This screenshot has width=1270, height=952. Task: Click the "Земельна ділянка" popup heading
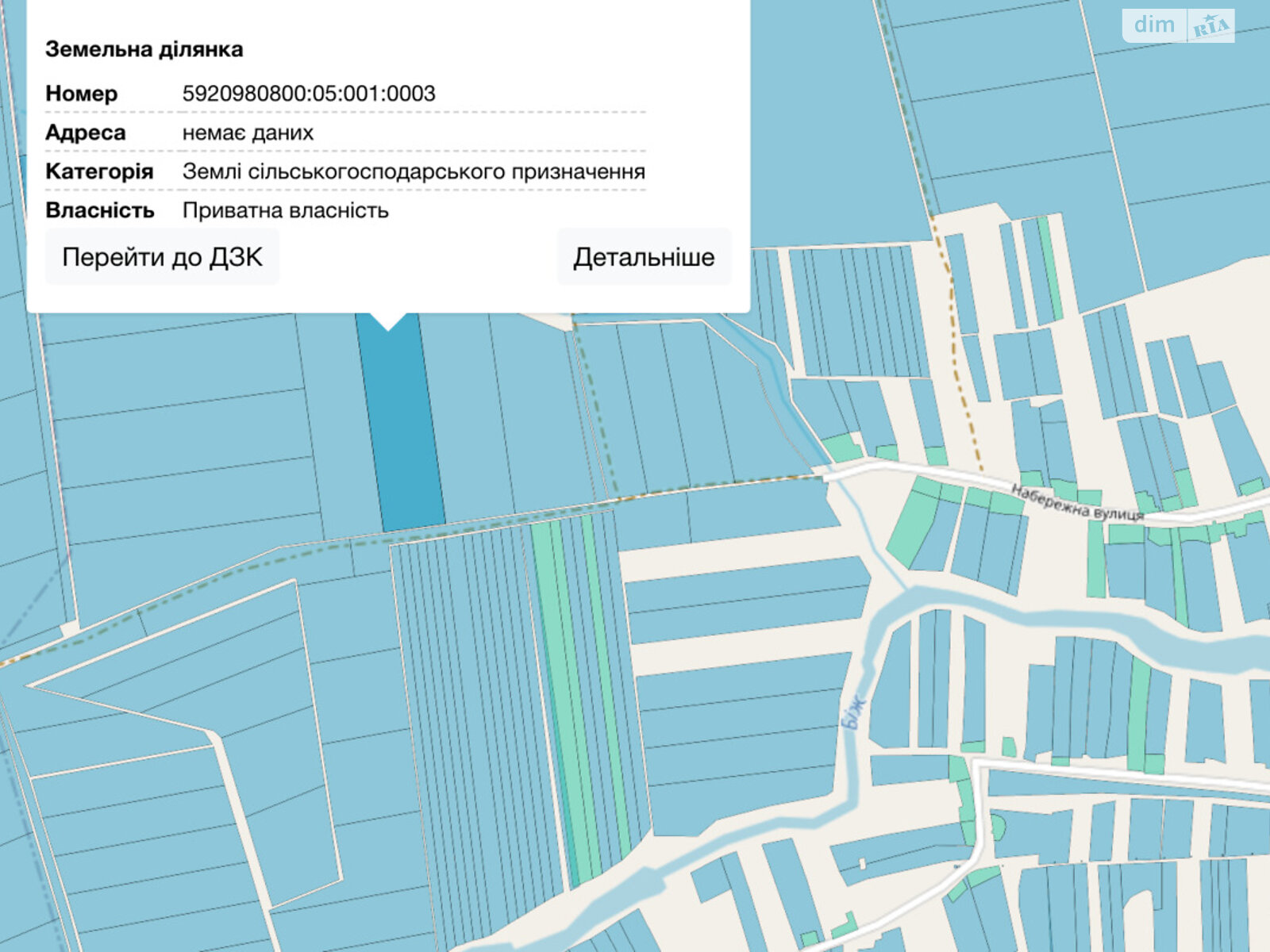144,49
